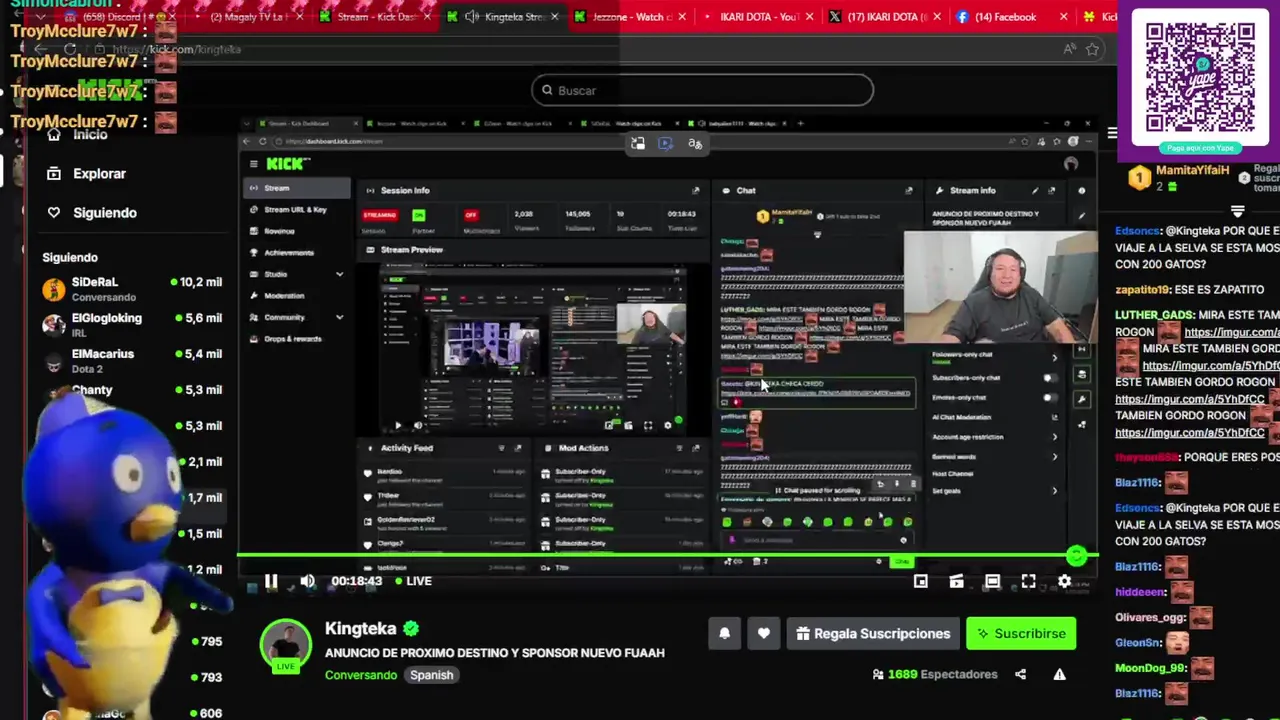Open the player settings gear

[1064, 581]
